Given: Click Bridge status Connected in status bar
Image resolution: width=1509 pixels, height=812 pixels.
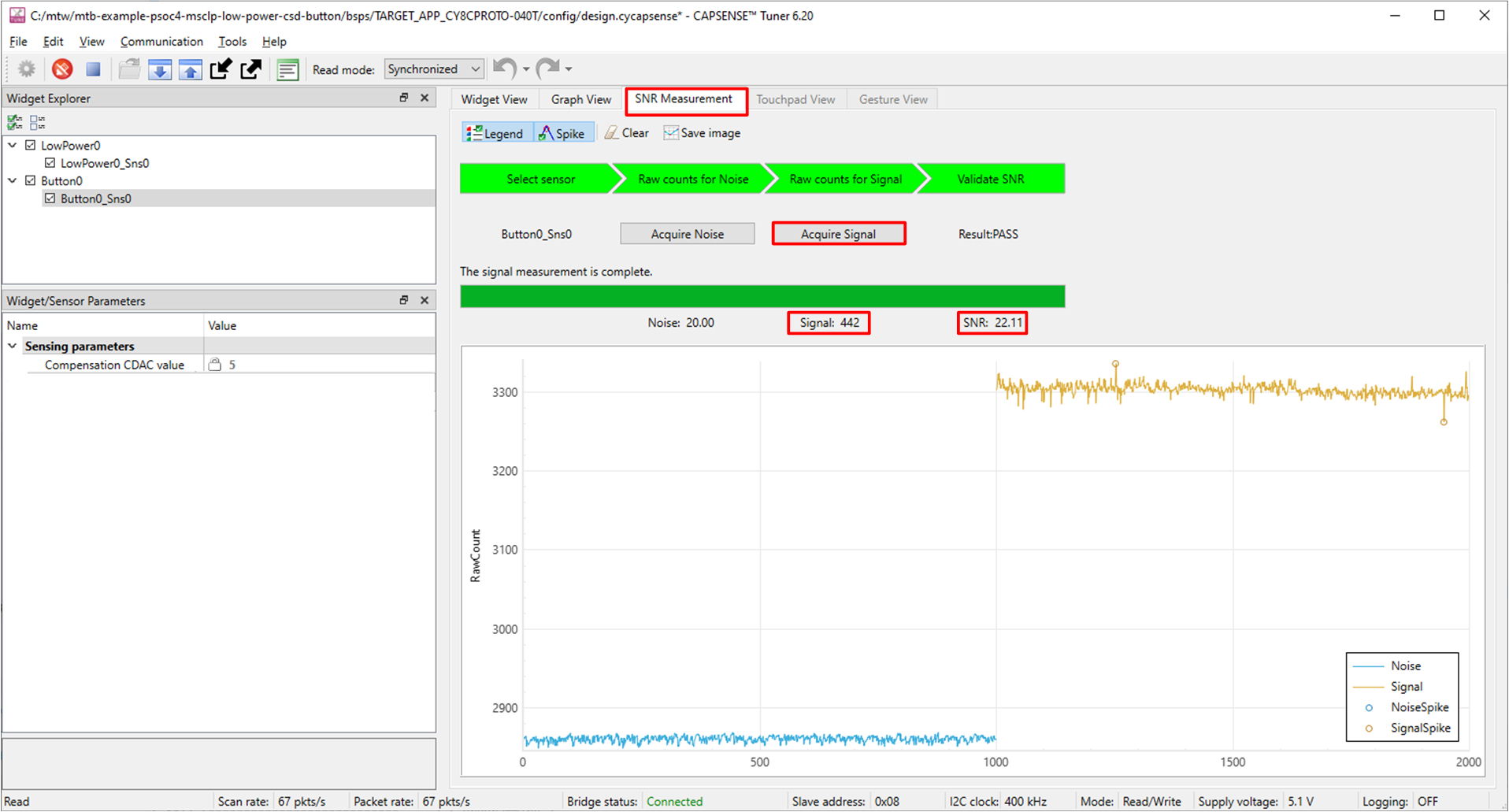Looking at the screenshot, I should (x=674, y=802).
